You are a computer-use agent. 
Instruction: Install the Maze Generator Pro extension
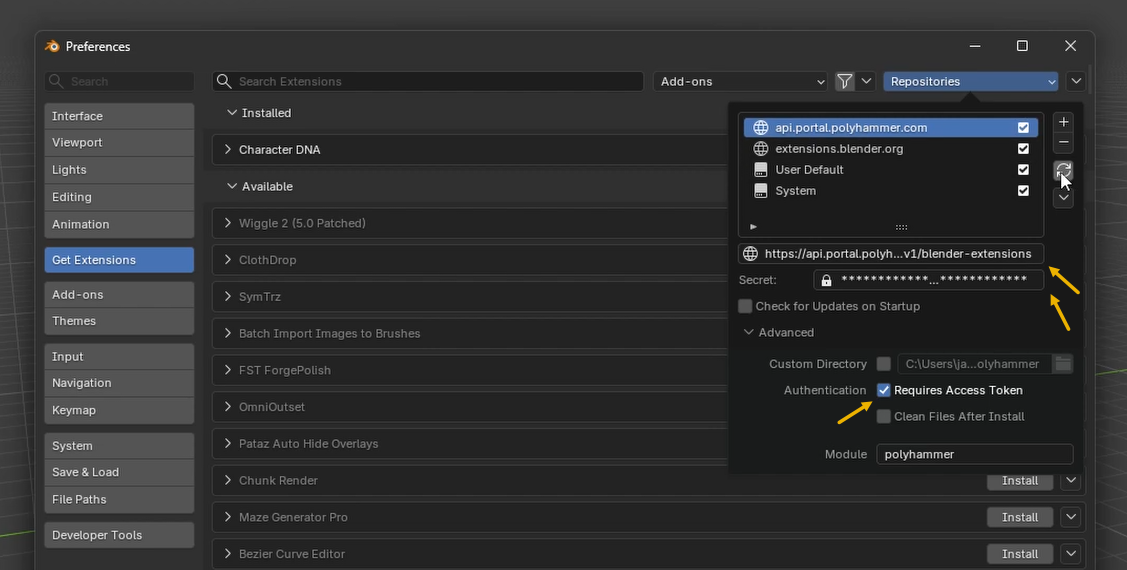[x=1020, y=517]
